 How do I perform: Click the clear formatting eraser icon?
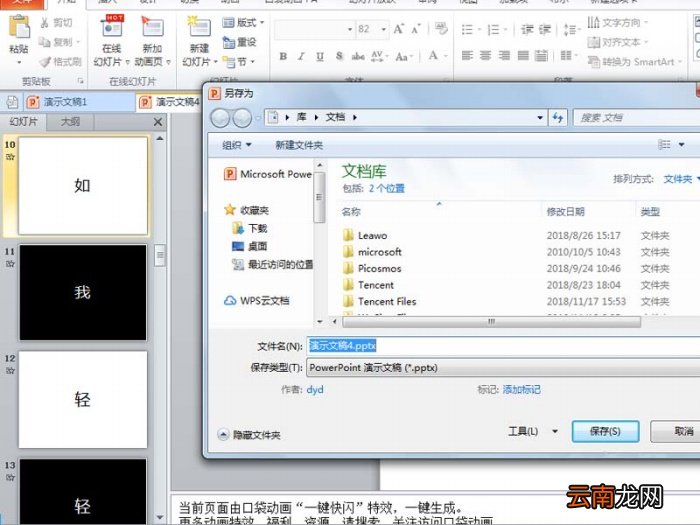441,29
